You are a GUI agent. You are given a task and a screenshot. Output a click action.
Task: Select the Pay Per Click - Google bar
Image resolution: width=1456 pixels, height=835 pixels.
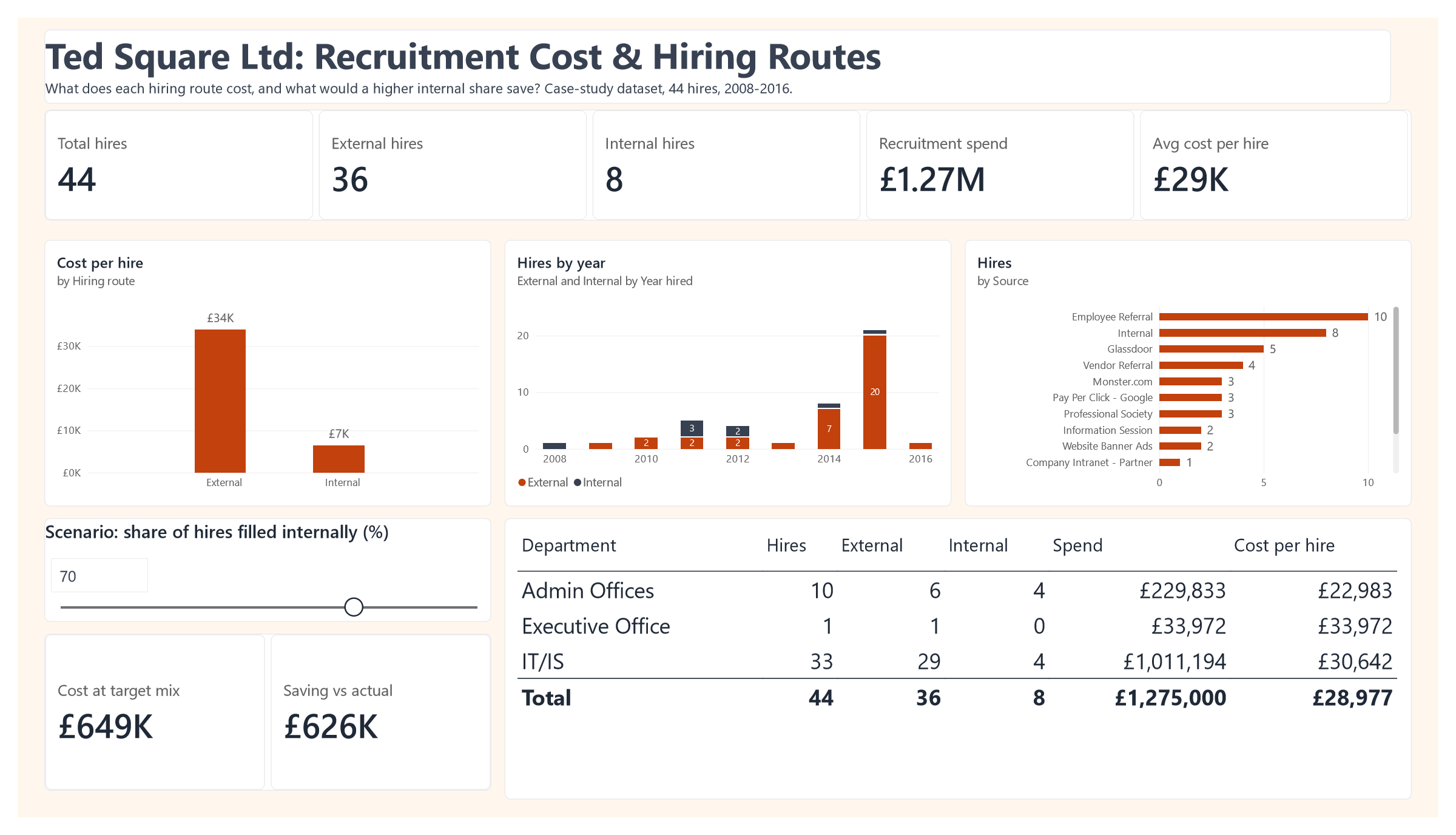pyautogui.click(x=1190, y=397)
